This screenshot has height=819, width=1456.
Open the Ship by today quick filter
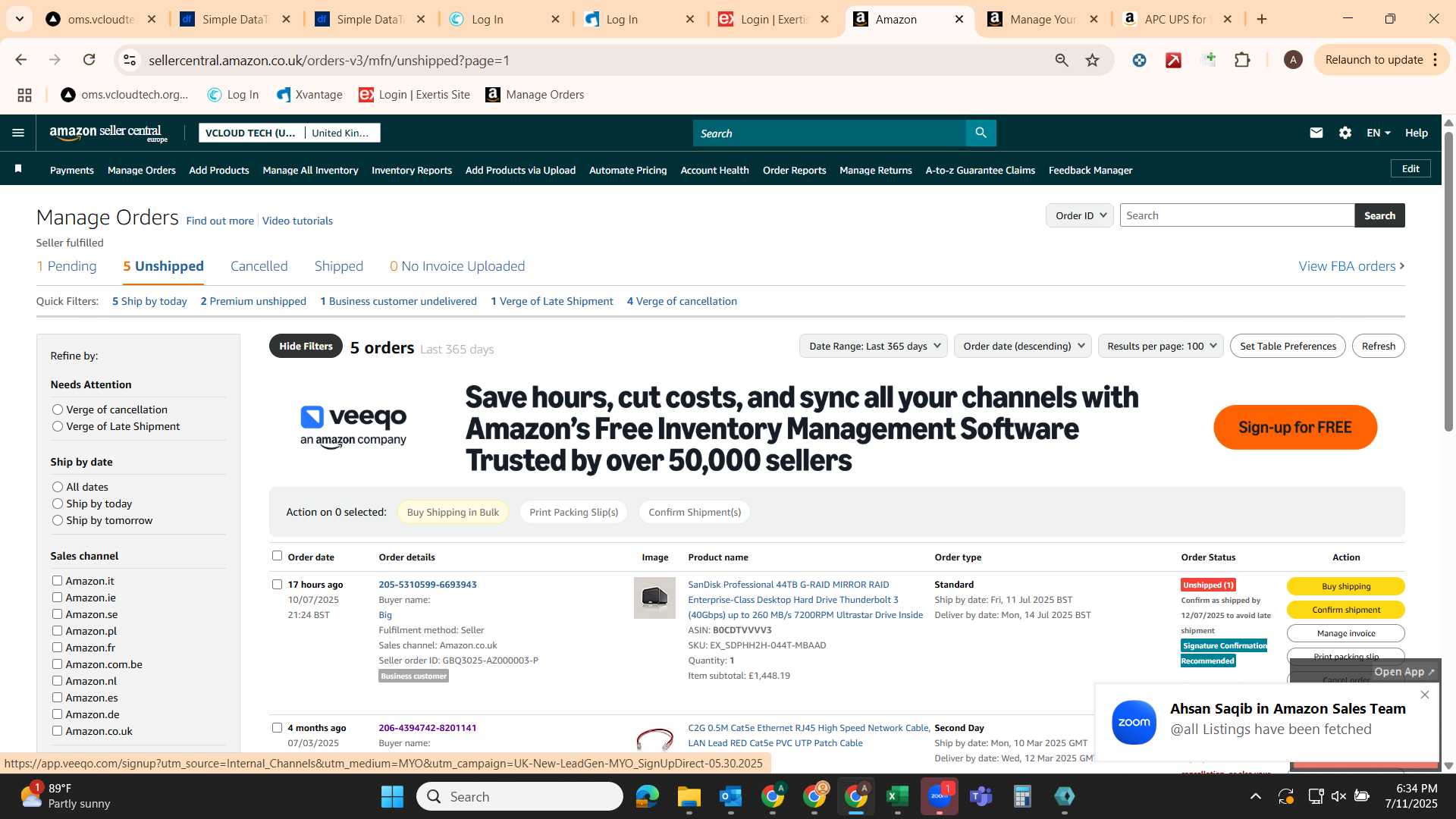pos(149,301)
